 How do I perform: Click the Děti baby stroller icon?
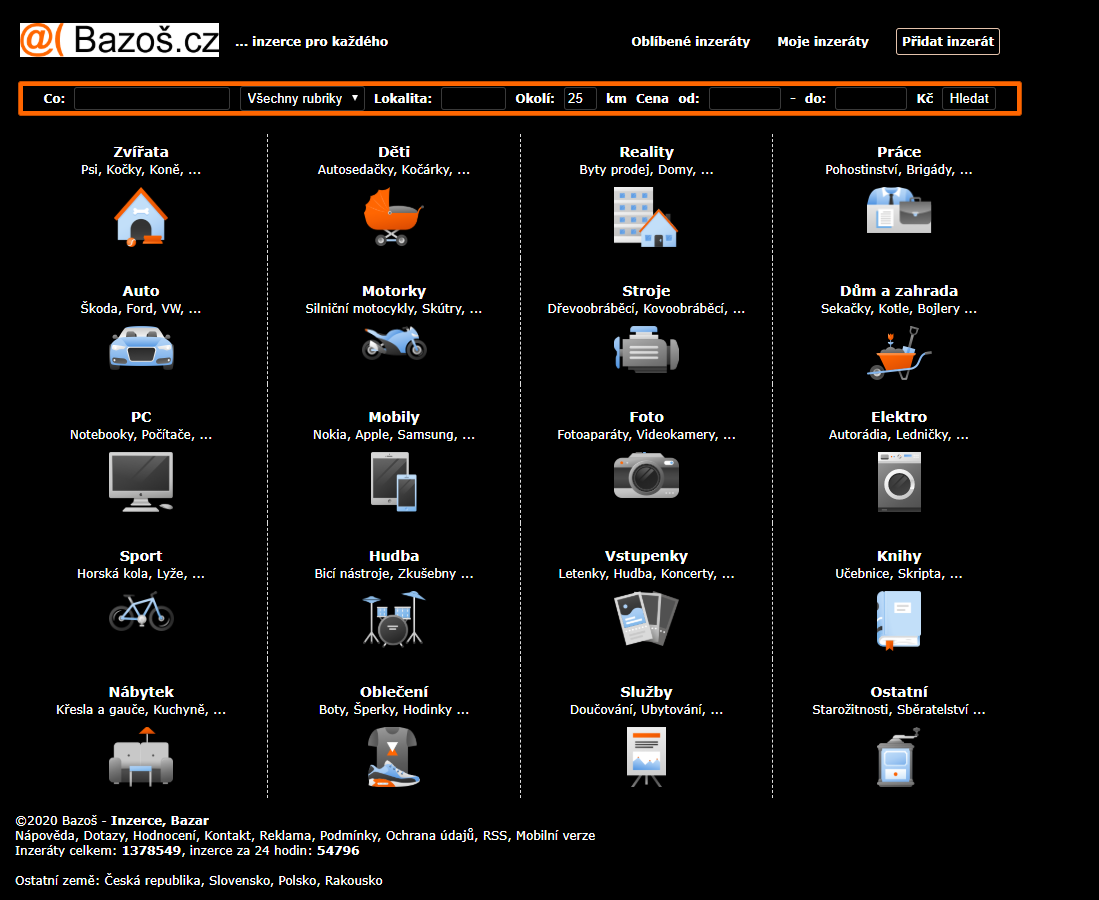pos(394,217)
